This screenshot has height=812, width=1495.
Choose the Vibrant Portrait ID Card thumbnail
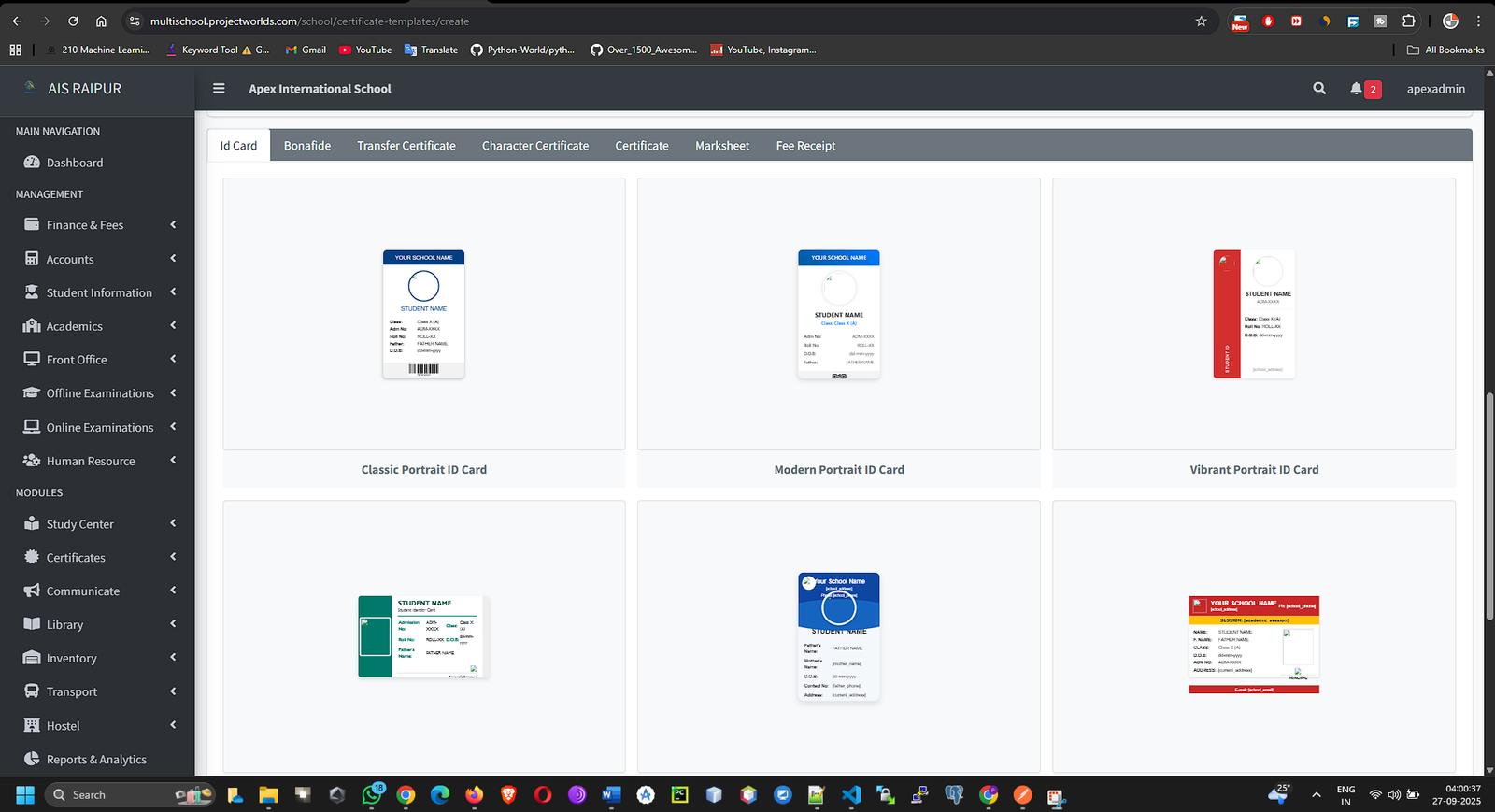(1253, 314)
